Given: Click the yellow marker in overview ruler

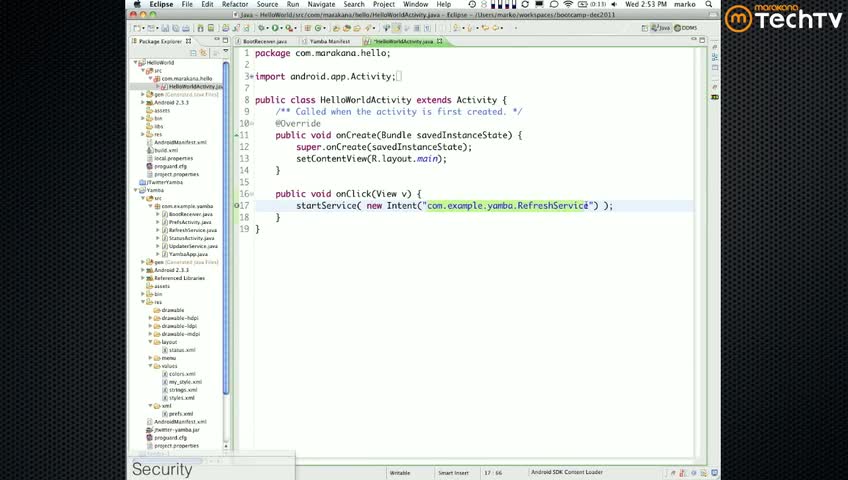Looking at the screenshot, I should (714, 97).
